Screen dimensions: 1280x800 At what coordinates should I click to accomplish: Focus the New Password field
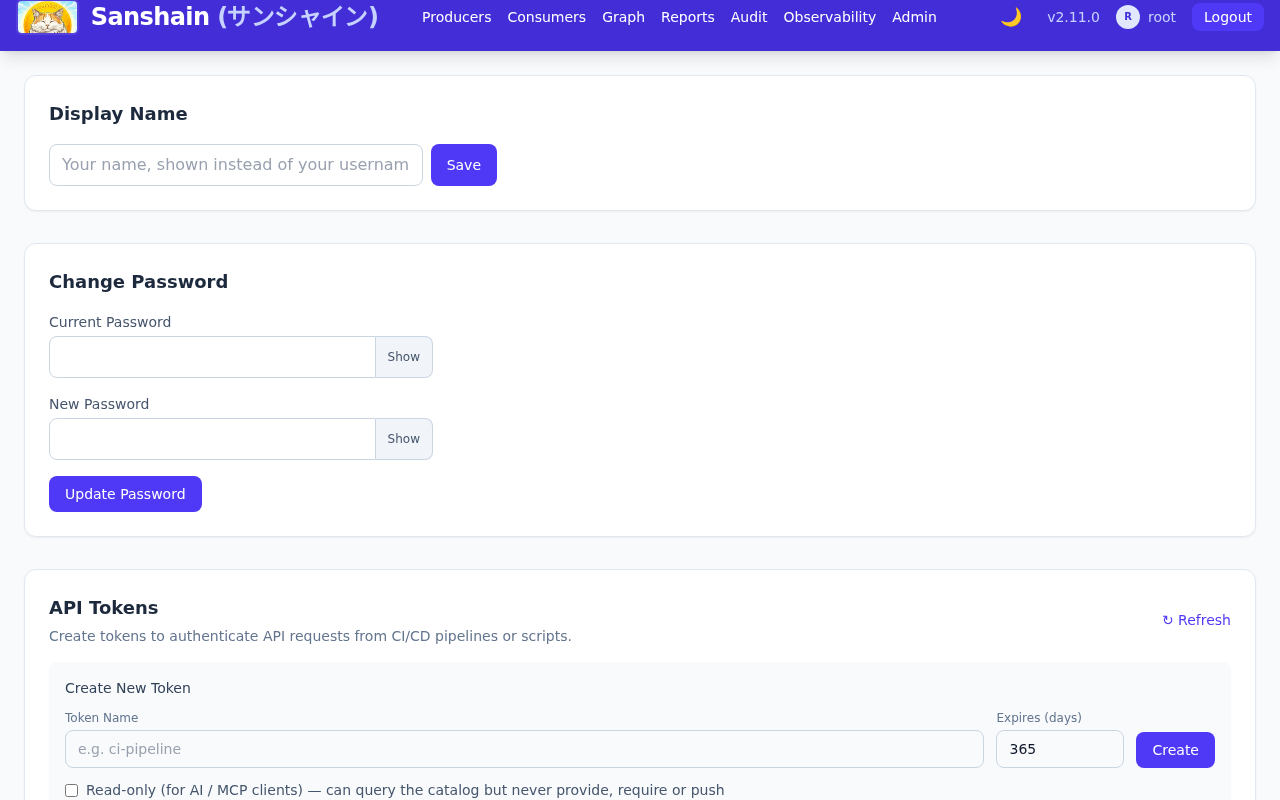pos(212,439)
